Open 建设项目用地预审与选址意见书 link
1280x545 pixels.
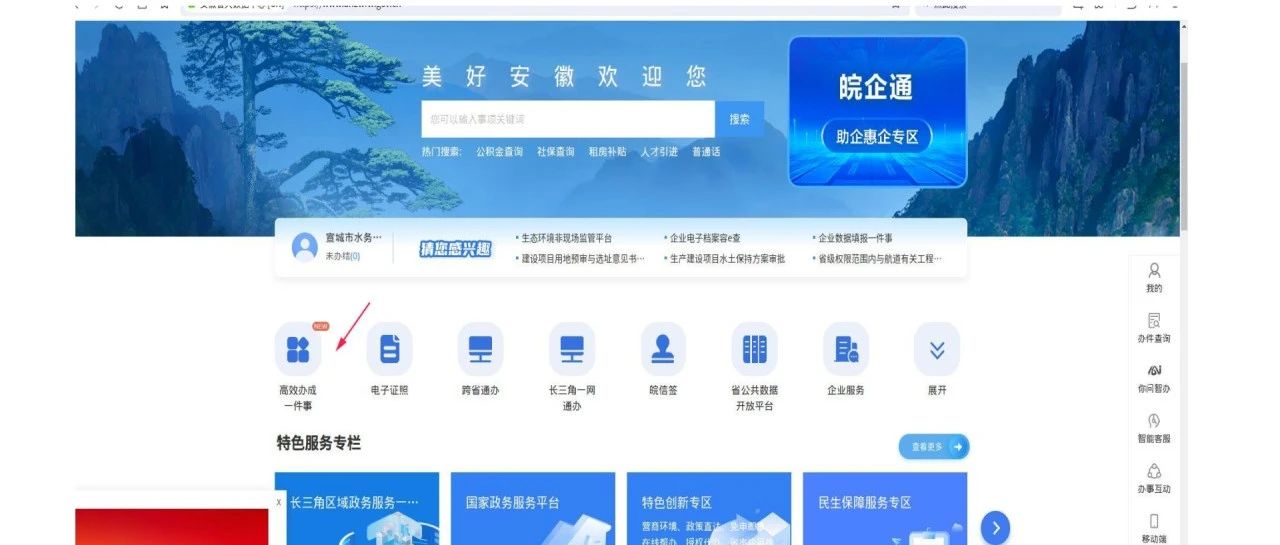click(x=581, y=258)
